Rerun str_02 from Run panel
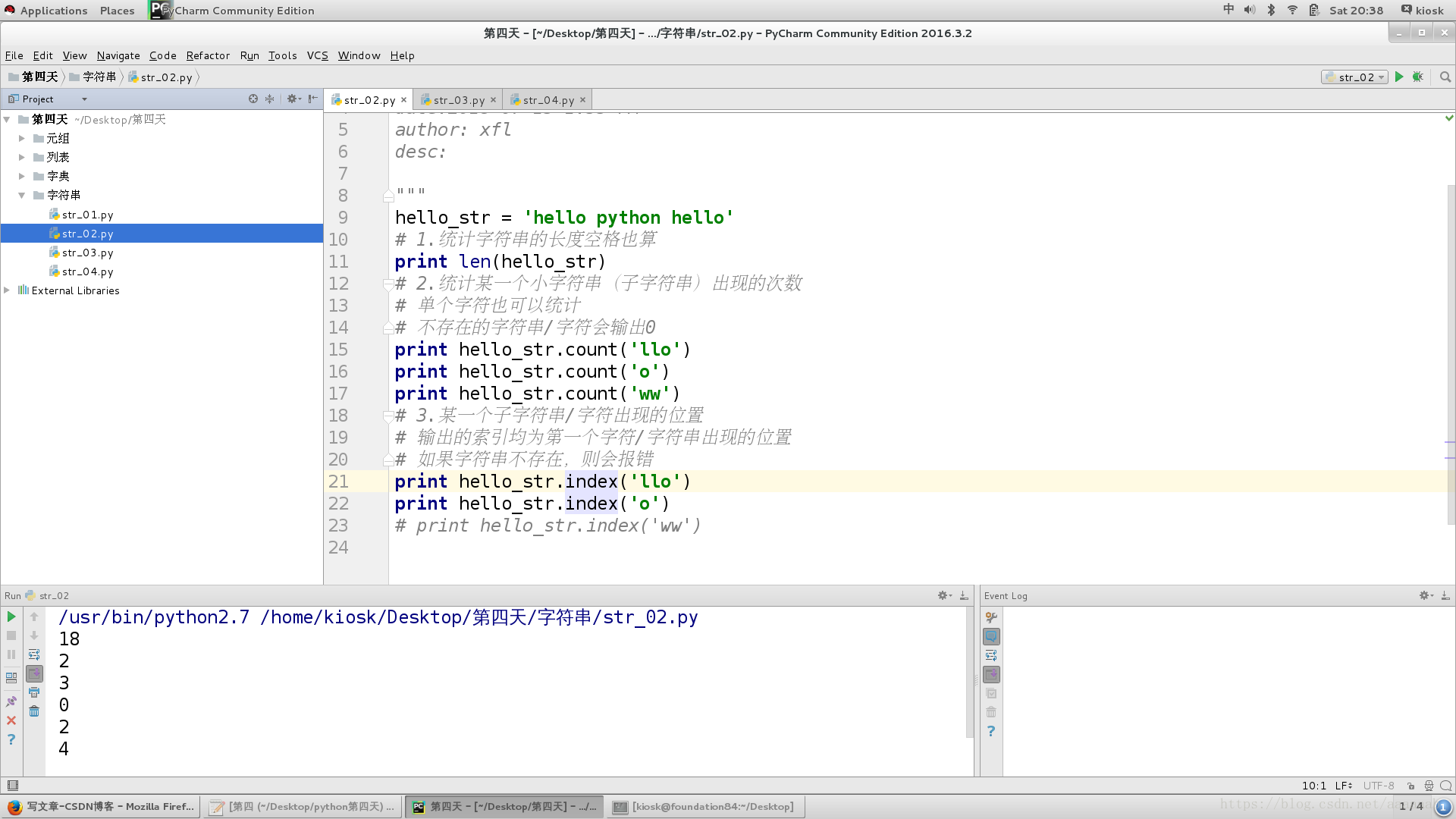This screenshot has height=819, width=1456. [x=11, y=617]
